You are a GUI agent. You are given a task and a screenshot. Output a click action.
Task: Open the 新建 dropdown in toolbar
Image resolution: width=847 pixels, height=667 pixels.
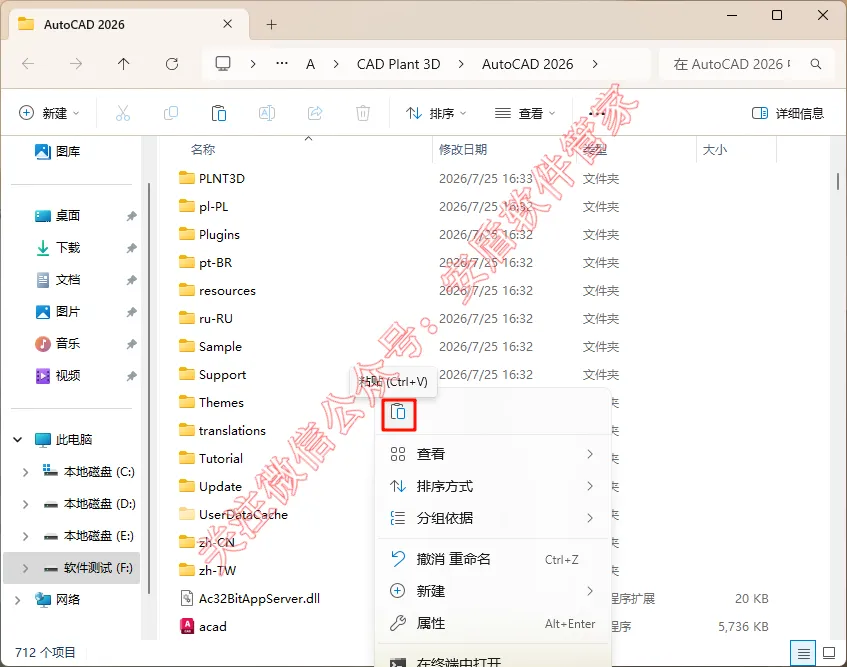(x=49, y=113)
